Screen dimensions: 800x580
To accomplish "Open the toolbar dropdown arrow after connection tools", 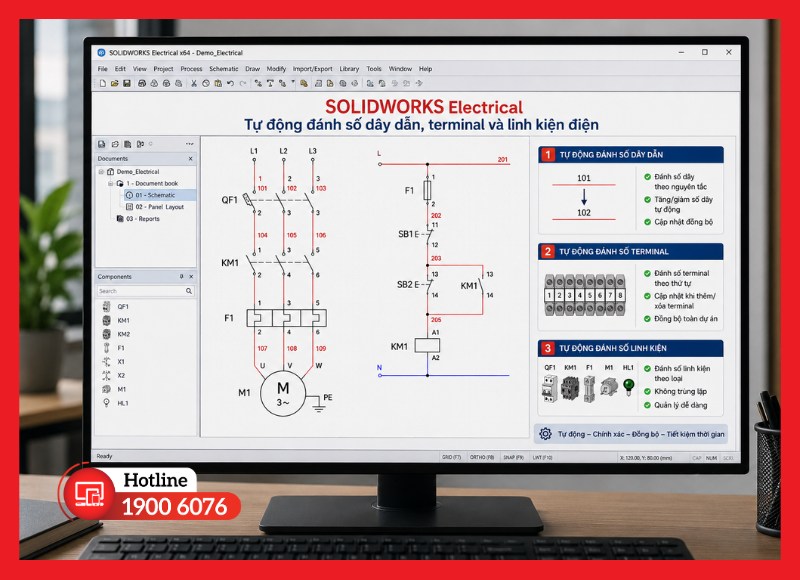I will click(293, 83).
